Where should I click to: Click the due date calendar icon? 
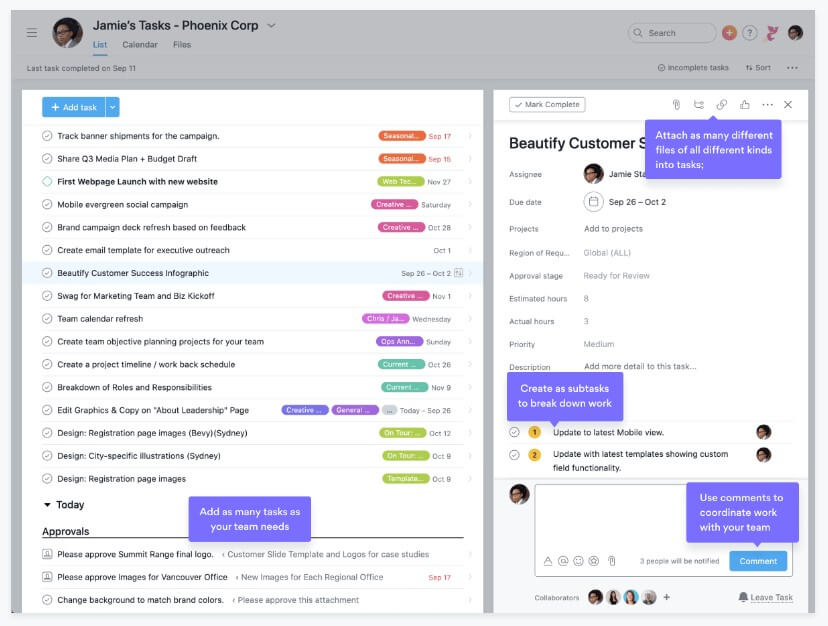point(594,202)
